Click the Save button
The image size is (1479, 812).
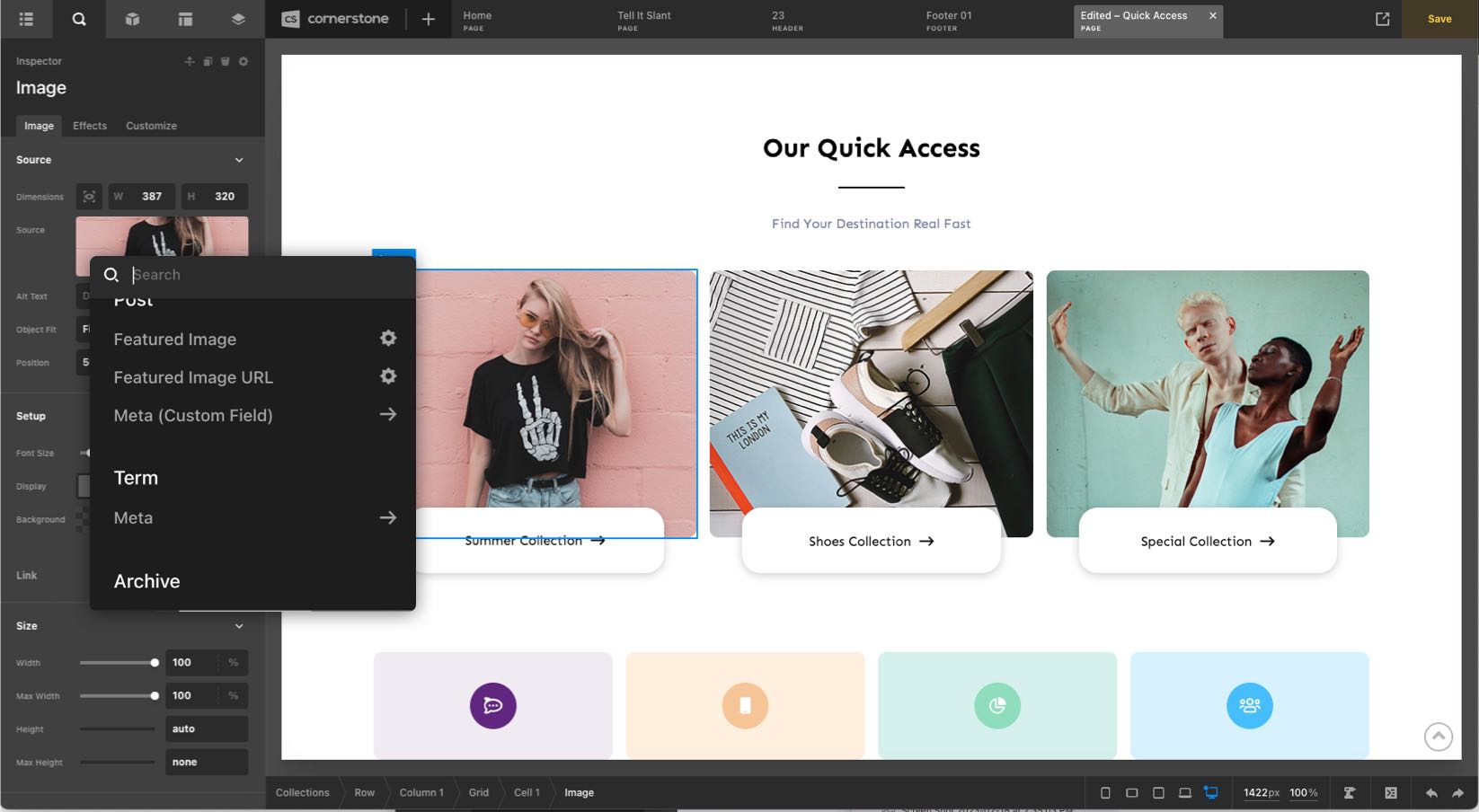click(1439, 19)
